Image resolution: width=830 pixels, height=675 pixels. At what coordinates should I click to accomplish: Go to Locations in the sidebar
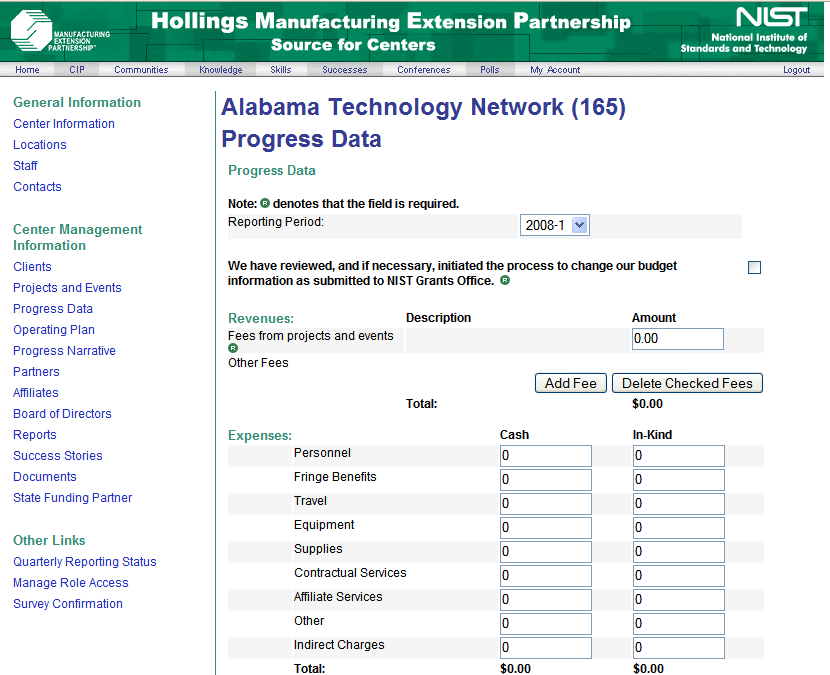(40, 145)
